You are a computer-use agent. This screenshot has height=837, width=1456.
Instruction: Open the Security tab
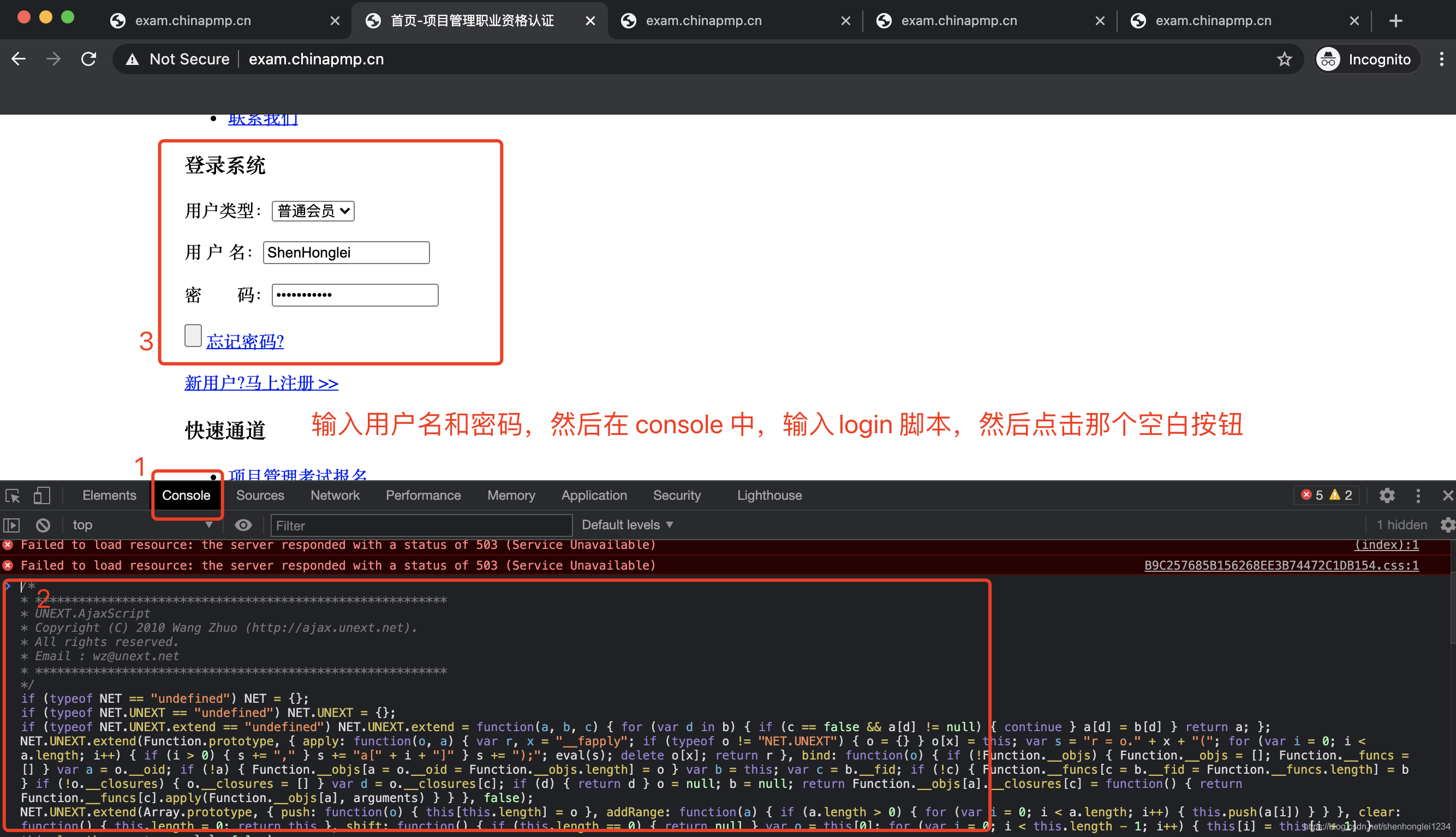pos(677,495)
